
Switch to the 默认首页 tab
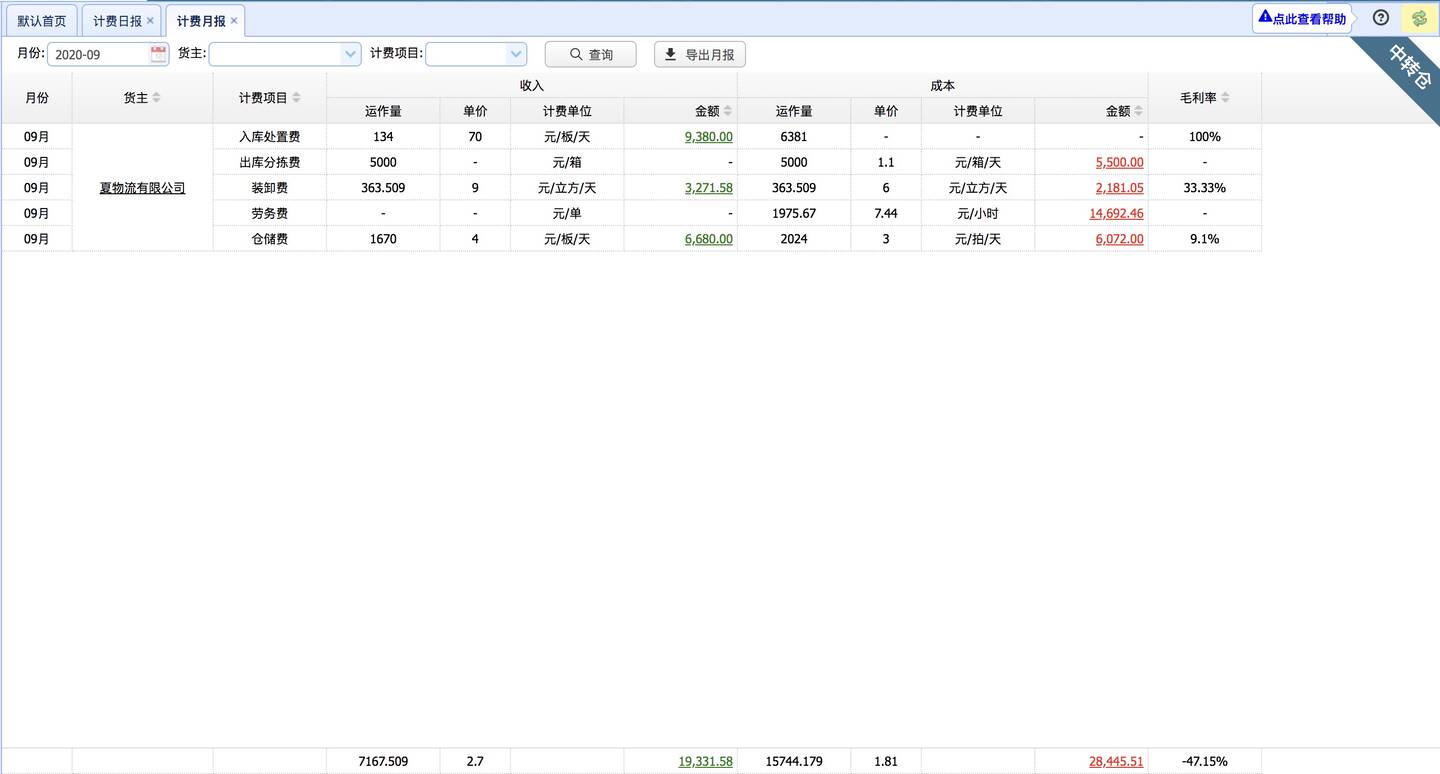pyautogui.click(x=42, y=20)
